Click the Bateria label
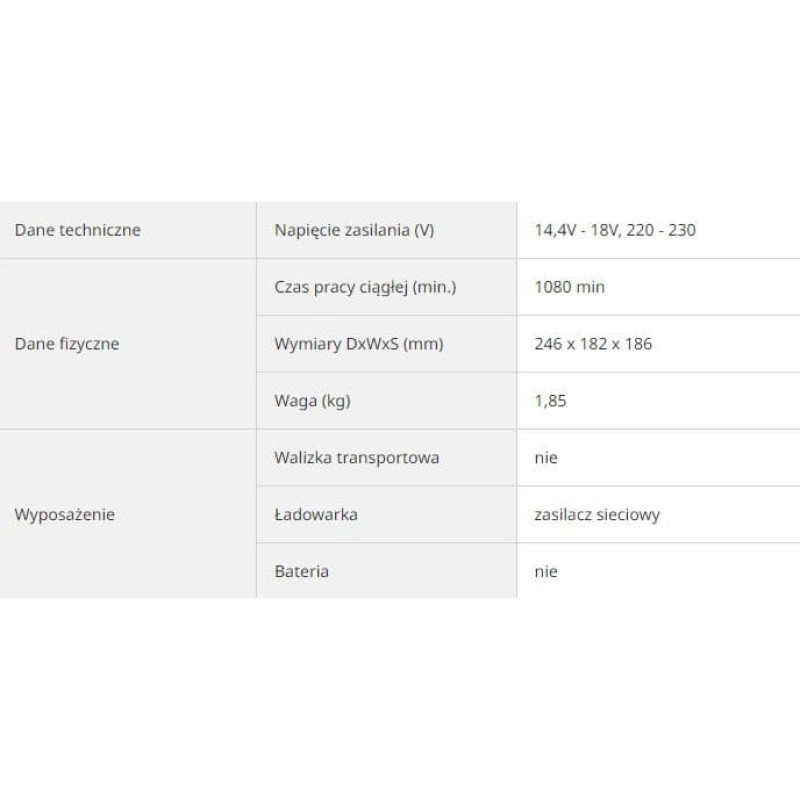800x800 pixels. click(x=302, y=571)
